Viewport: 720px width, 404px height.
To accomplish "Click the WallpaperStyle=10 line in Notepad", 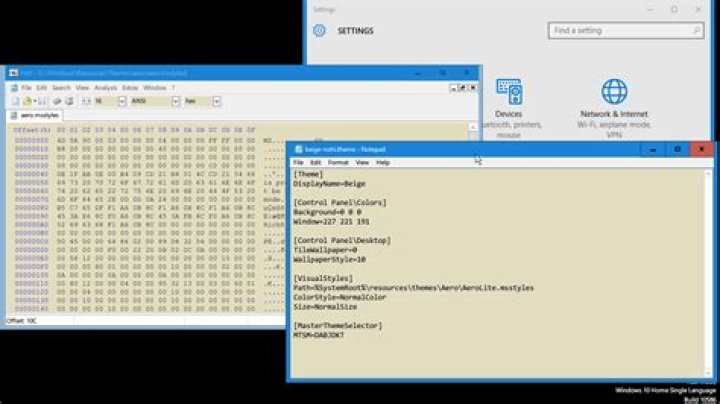I will pyautogui.click(x=330, y=260).
